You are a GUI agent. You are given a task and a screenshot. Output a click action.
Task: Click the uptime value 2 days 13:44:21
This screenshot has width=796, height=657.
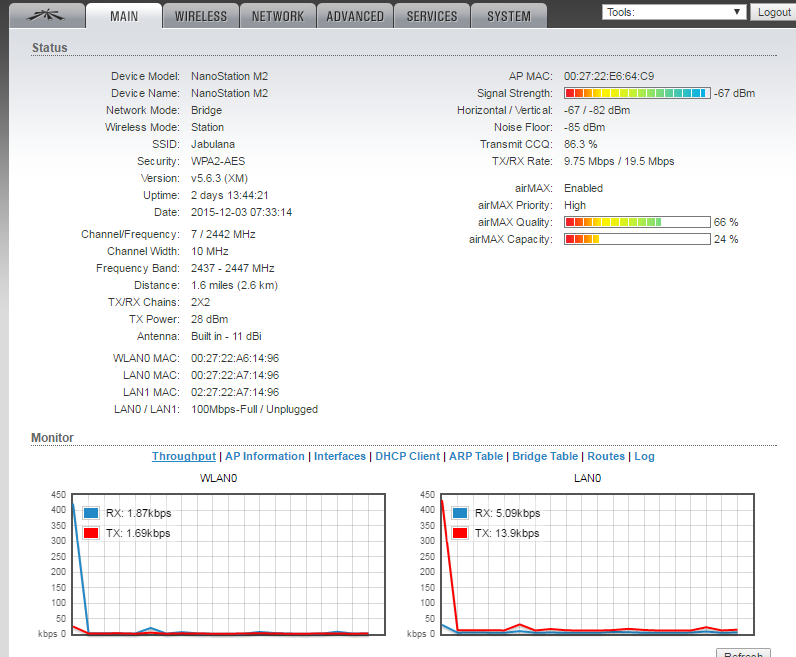pos(229,195)
